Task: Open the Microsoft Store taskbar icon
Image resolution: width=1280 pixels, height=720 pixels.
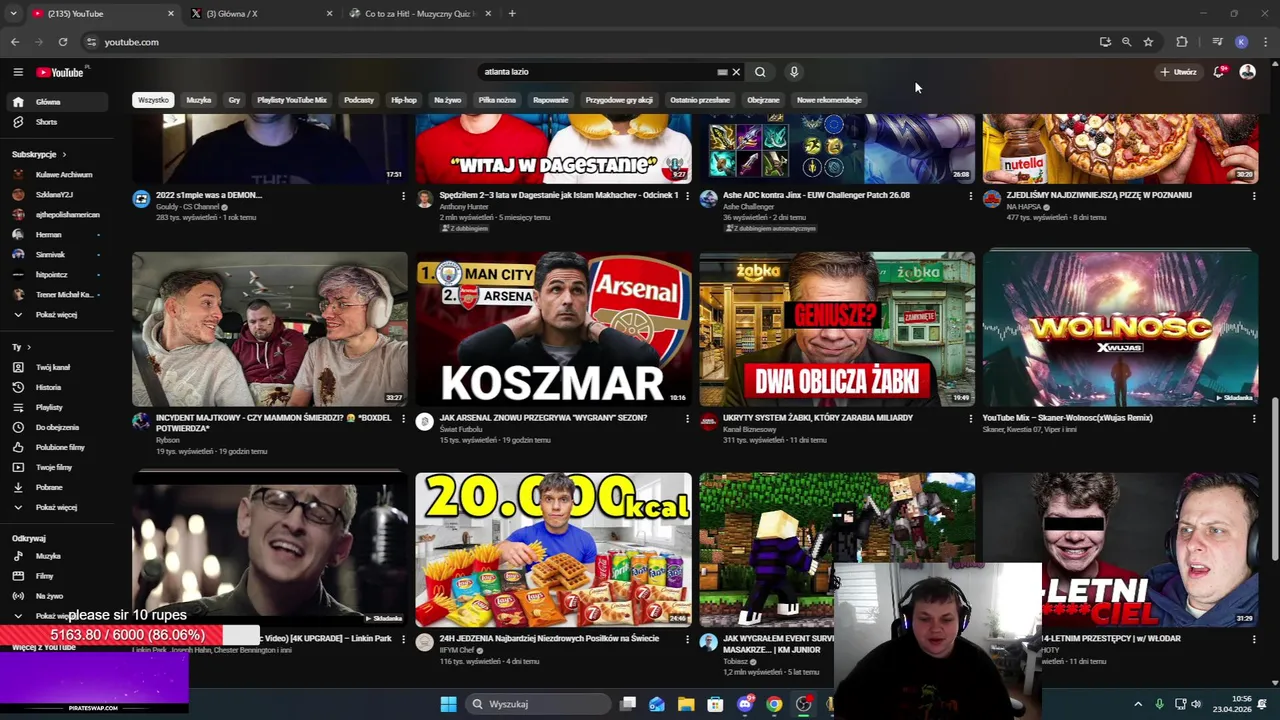Action: click(715, 704)
